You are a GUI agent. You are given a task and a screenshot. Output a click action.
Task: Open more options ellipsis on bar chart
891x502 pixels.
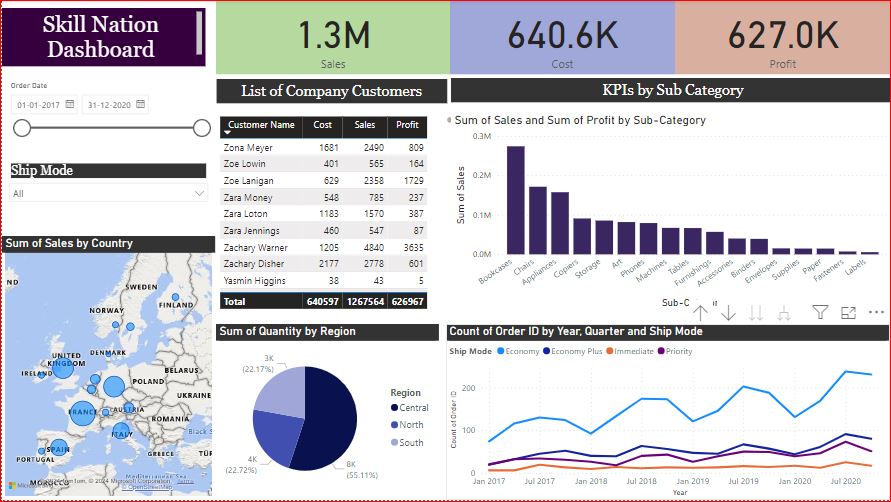point(876,312)
